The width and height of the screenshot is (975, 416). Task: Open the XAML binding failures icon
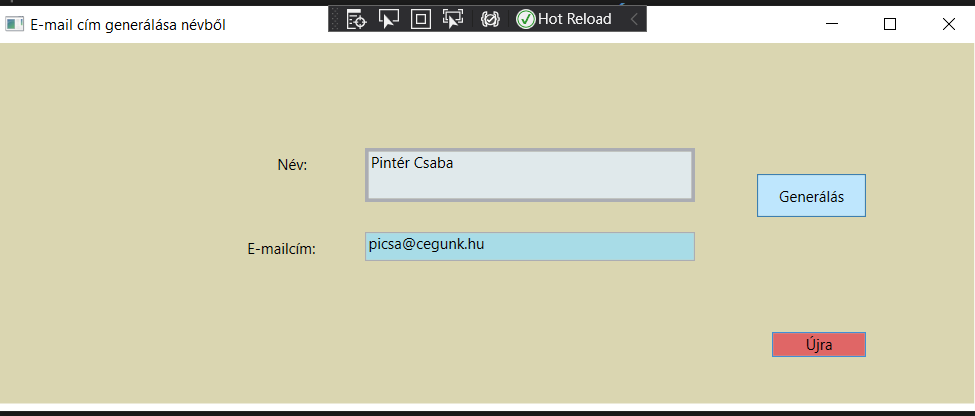(490, 18)
